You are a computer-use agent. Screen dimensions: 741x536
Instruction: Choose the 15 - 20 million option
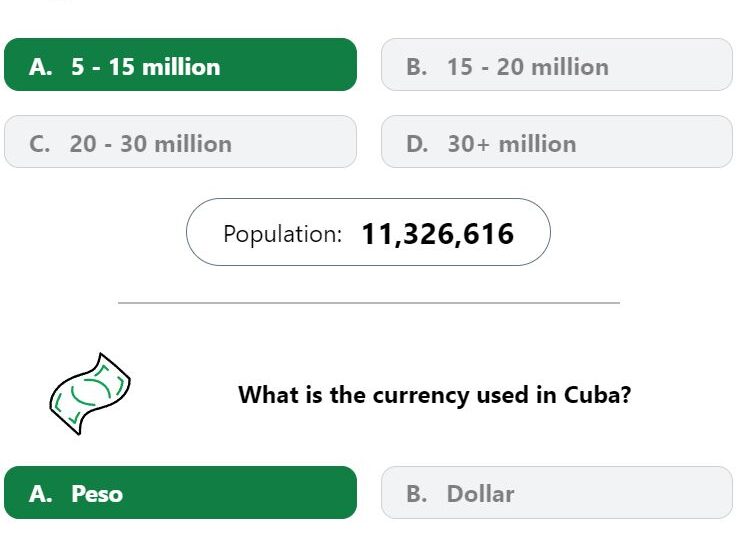click(x=556, y=66)
